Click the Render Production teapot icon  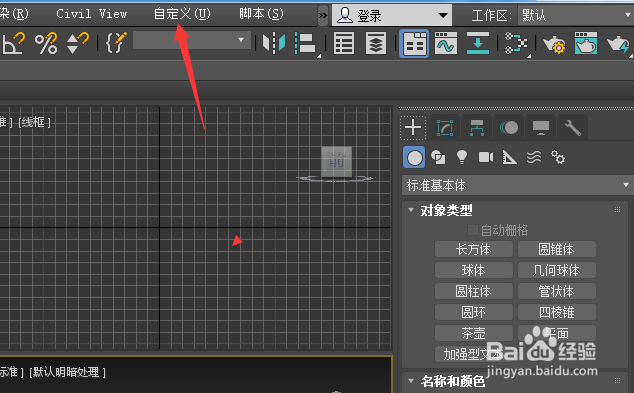(618, 44)
